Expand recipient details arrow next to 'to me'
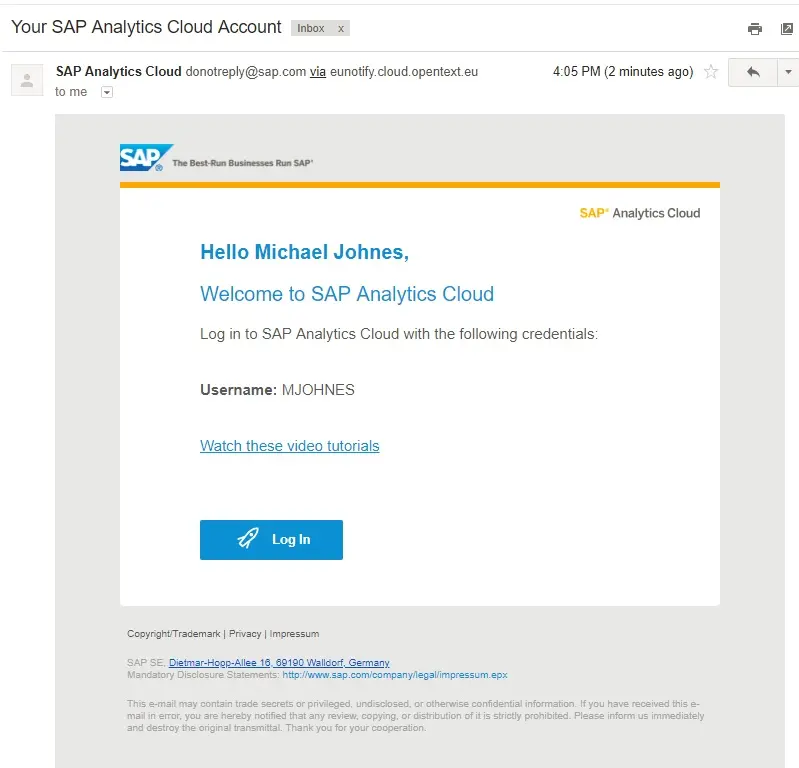799x768 pixels. click(107, 92)
